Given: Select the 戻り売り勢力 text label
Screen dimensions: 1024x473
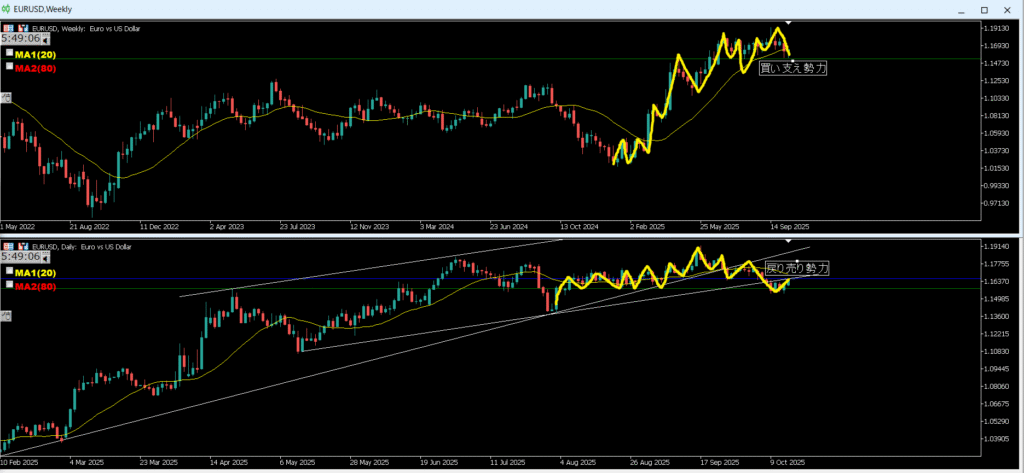Looking at the screenshot, I should click(x=796, y=268).
